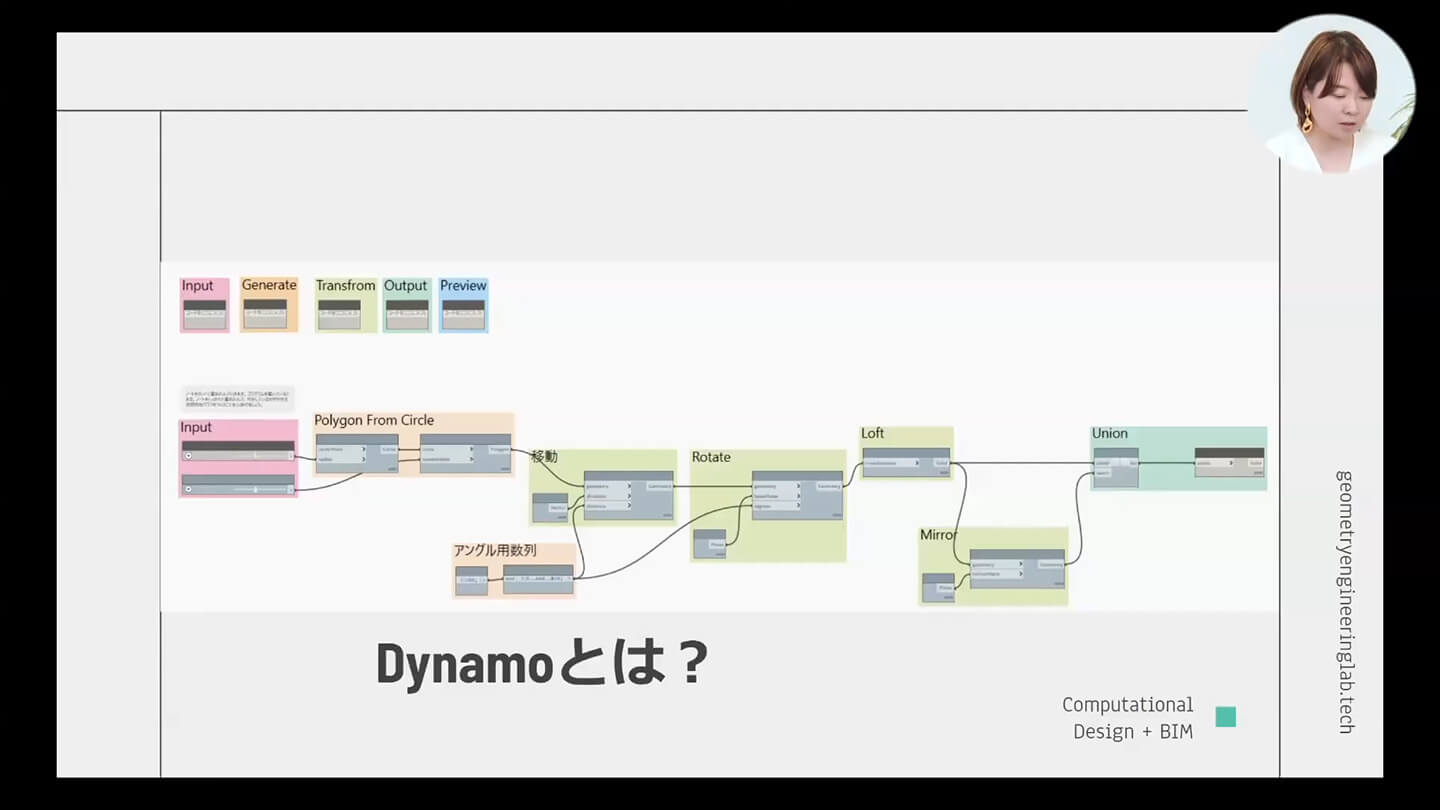The image size is (1440, 810).
Task: Click the small Plane node in Mirror group
Action: (938, 587)
